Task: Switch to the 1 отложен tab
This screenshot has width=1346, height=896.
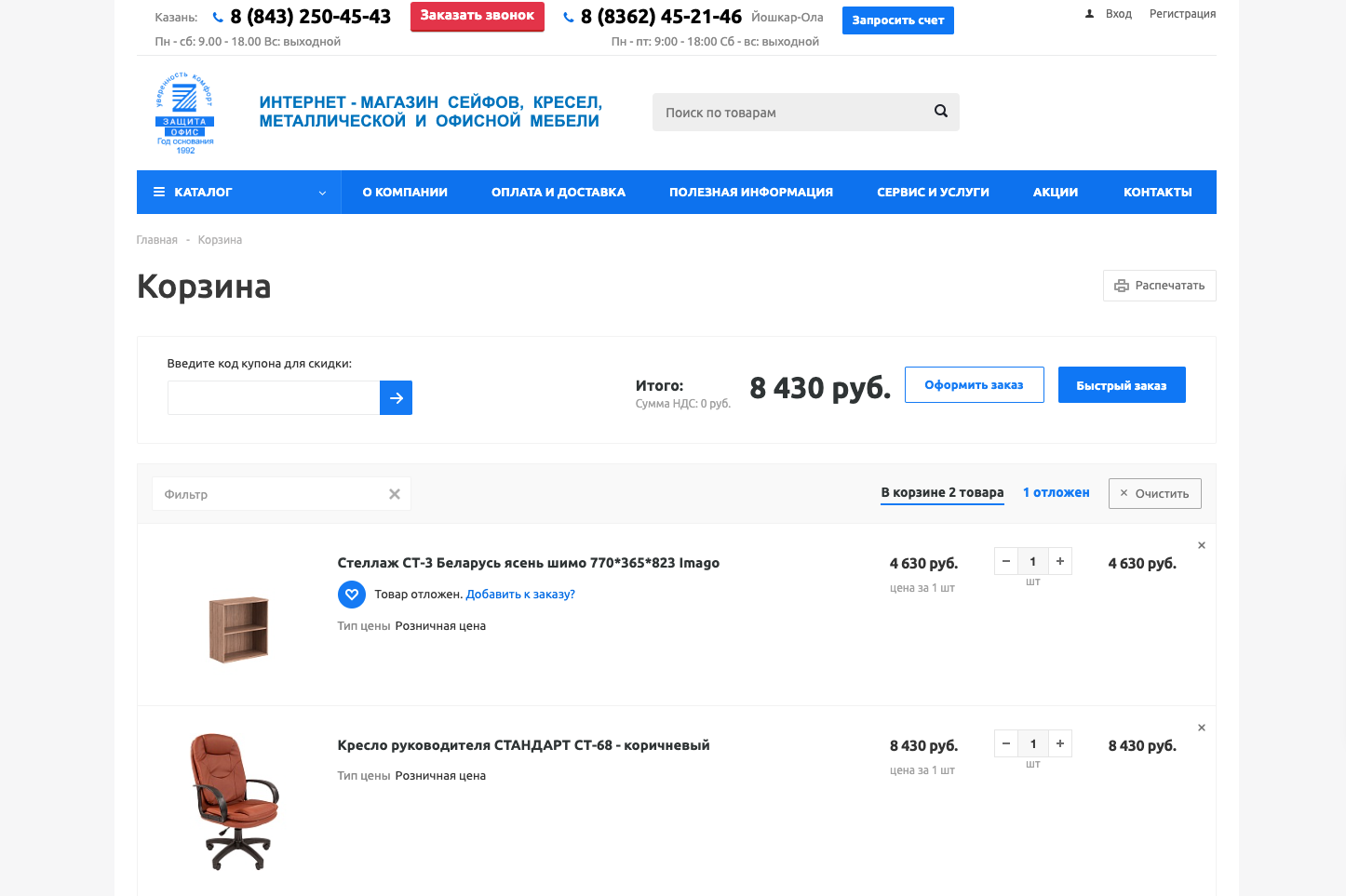Action: tap(1057, 492)
